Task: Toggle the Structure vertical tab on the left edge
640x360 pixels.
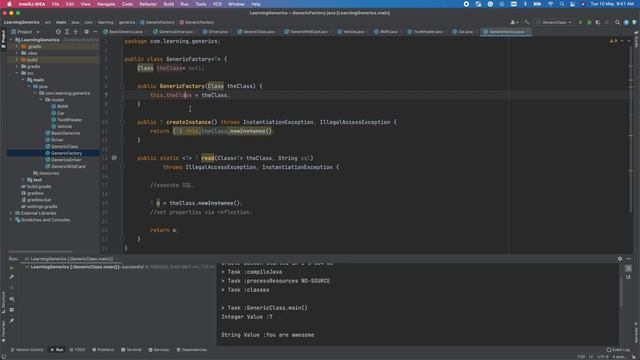Action: click(x=3, y=302)
